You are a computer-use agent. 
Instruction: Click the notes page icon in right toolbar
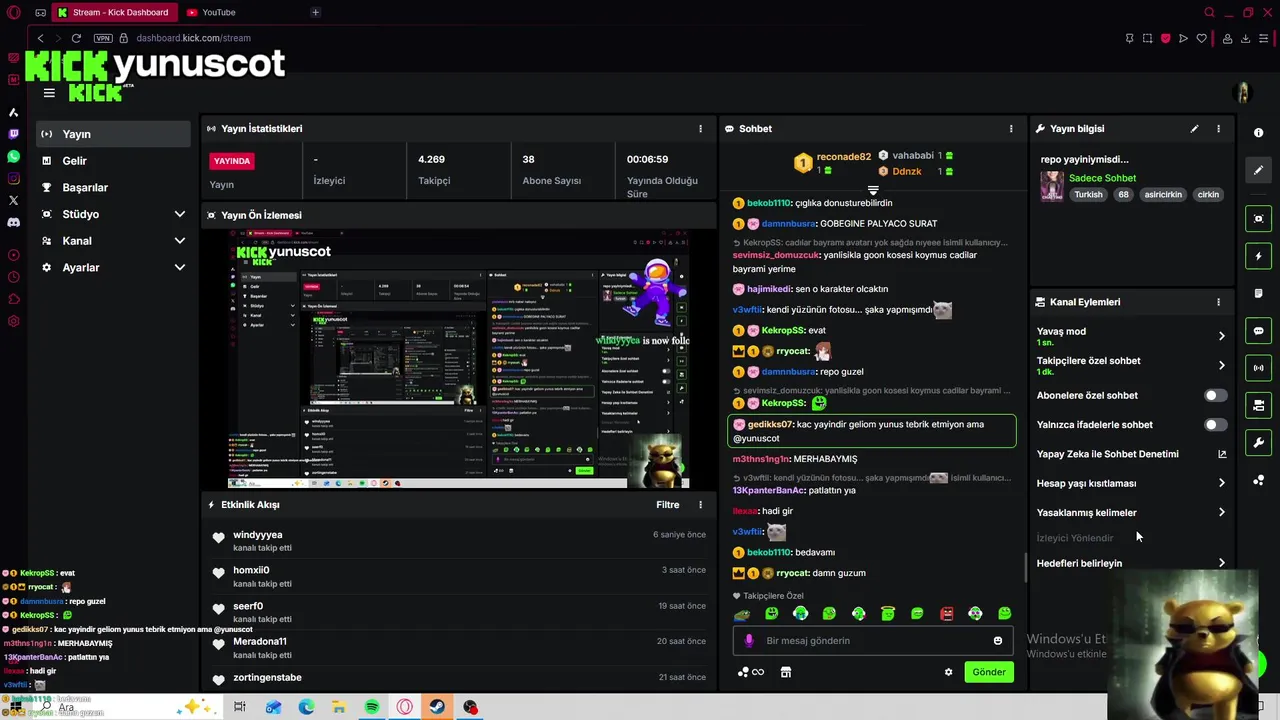click(x=1258, y=293)
